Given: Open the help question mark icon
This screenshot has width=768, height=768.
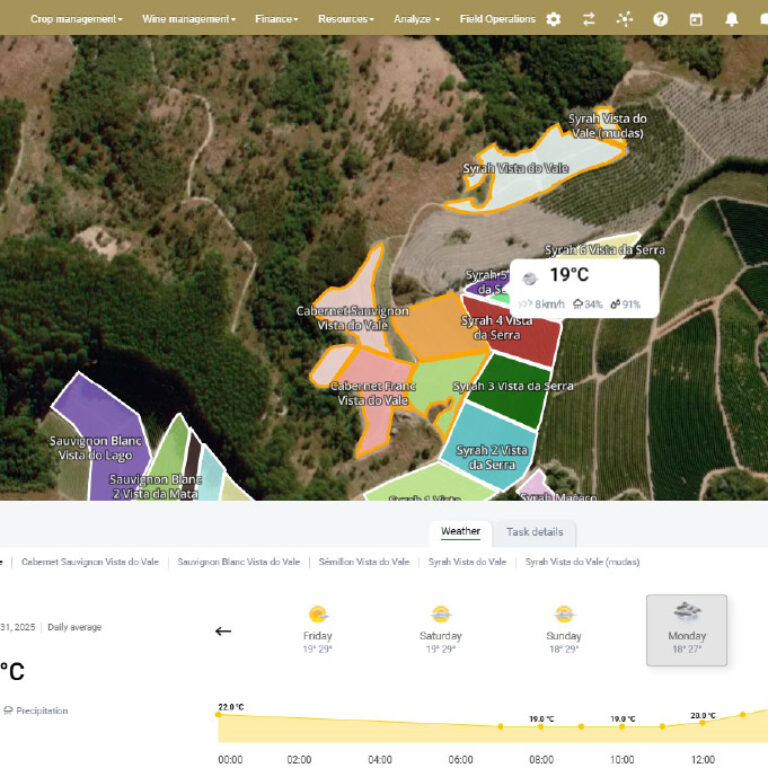Looking at the screenshot, I should point(660,19).
